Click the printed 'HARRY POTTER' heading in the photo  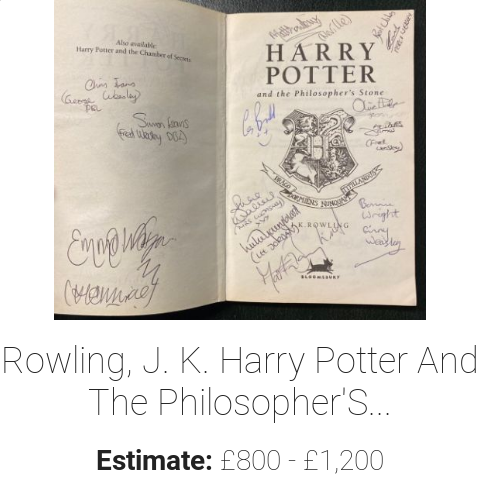tap(321, 63)
